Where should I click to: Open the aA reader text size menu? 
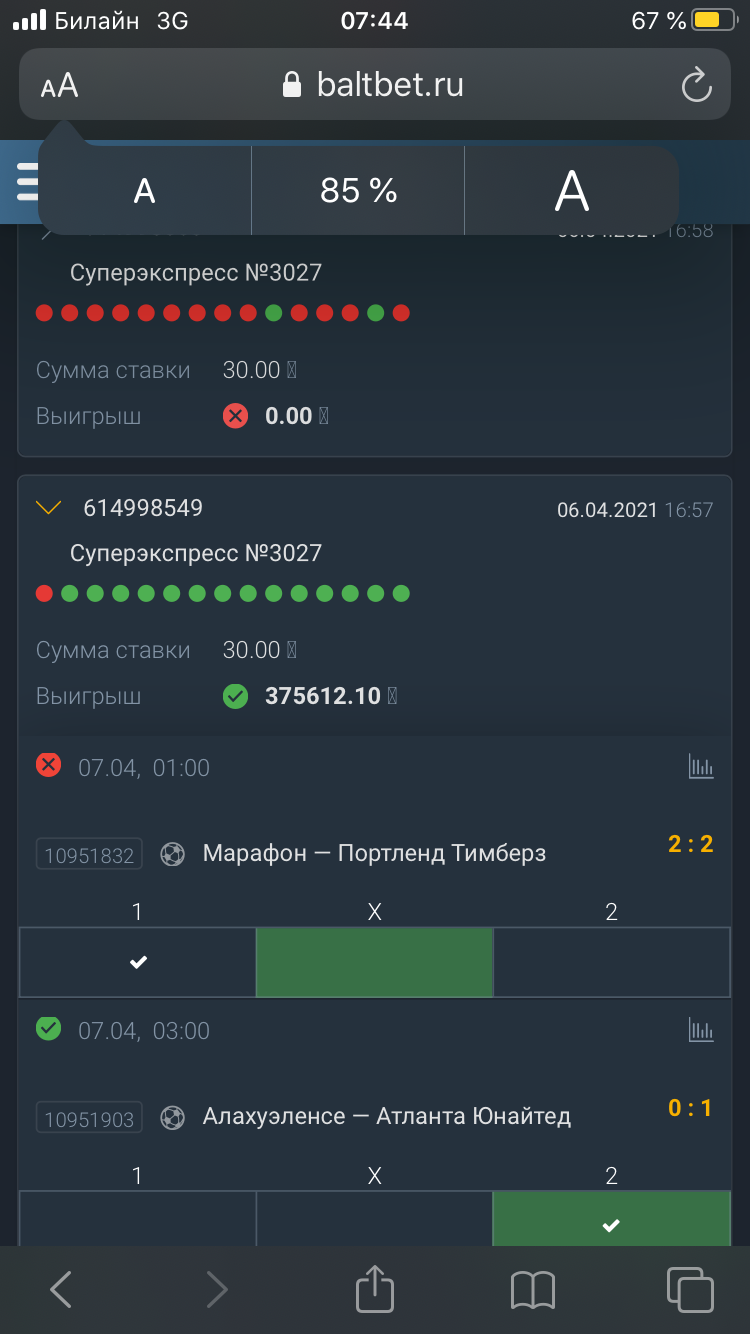click(60, 86)
